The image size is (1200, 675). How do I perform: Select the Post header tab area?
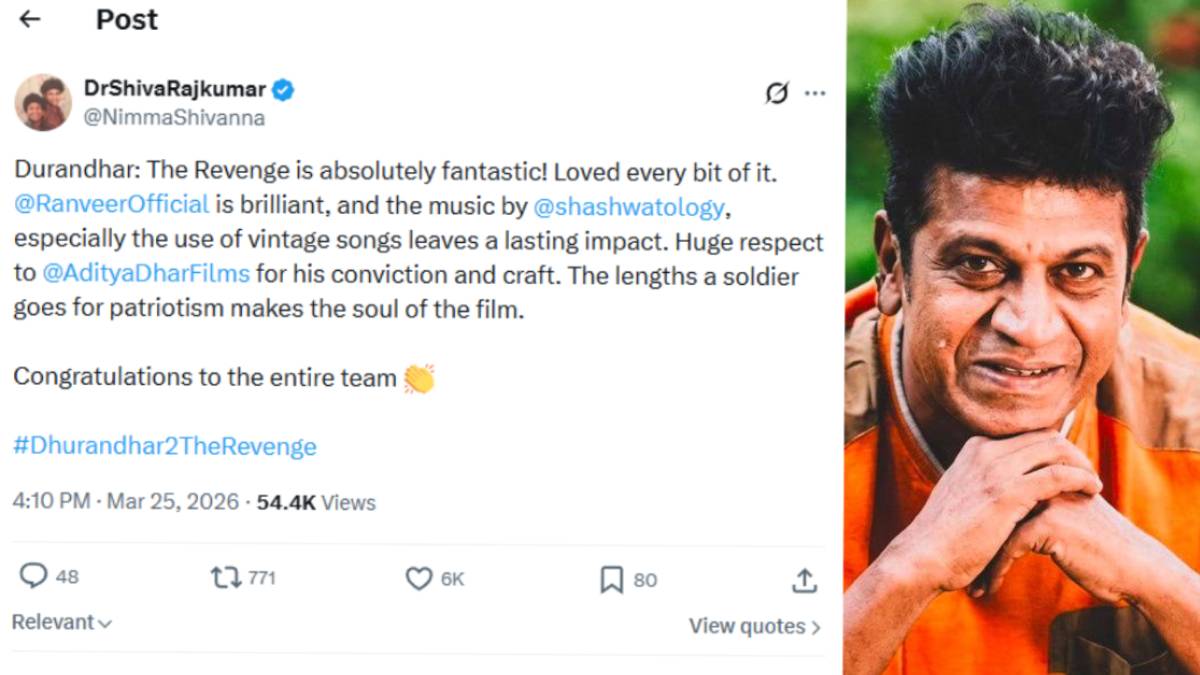(x=126, y=18)
